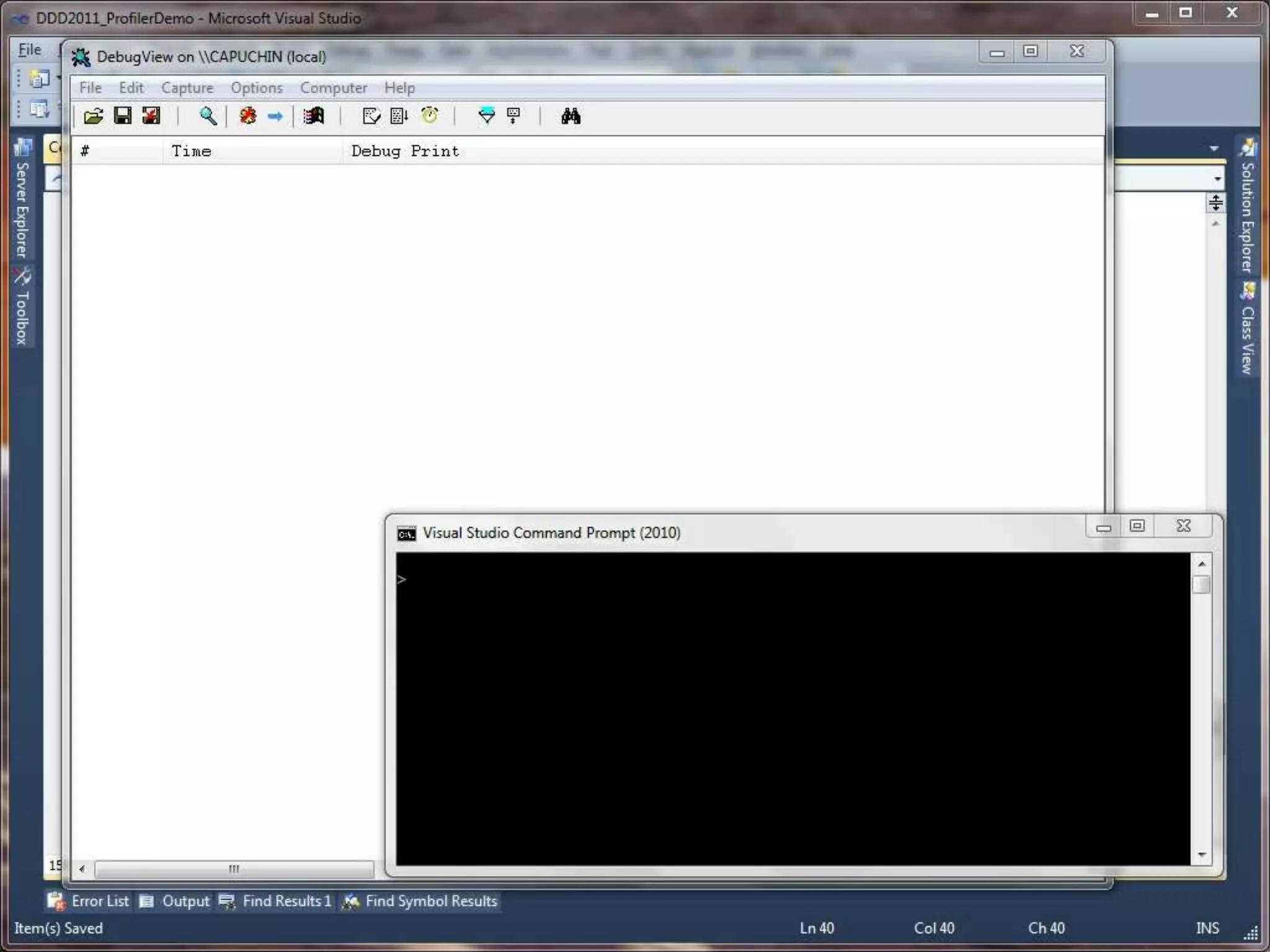Click the Log to file icon
Screen dimensions: 1270x952
tap(151, 116)
